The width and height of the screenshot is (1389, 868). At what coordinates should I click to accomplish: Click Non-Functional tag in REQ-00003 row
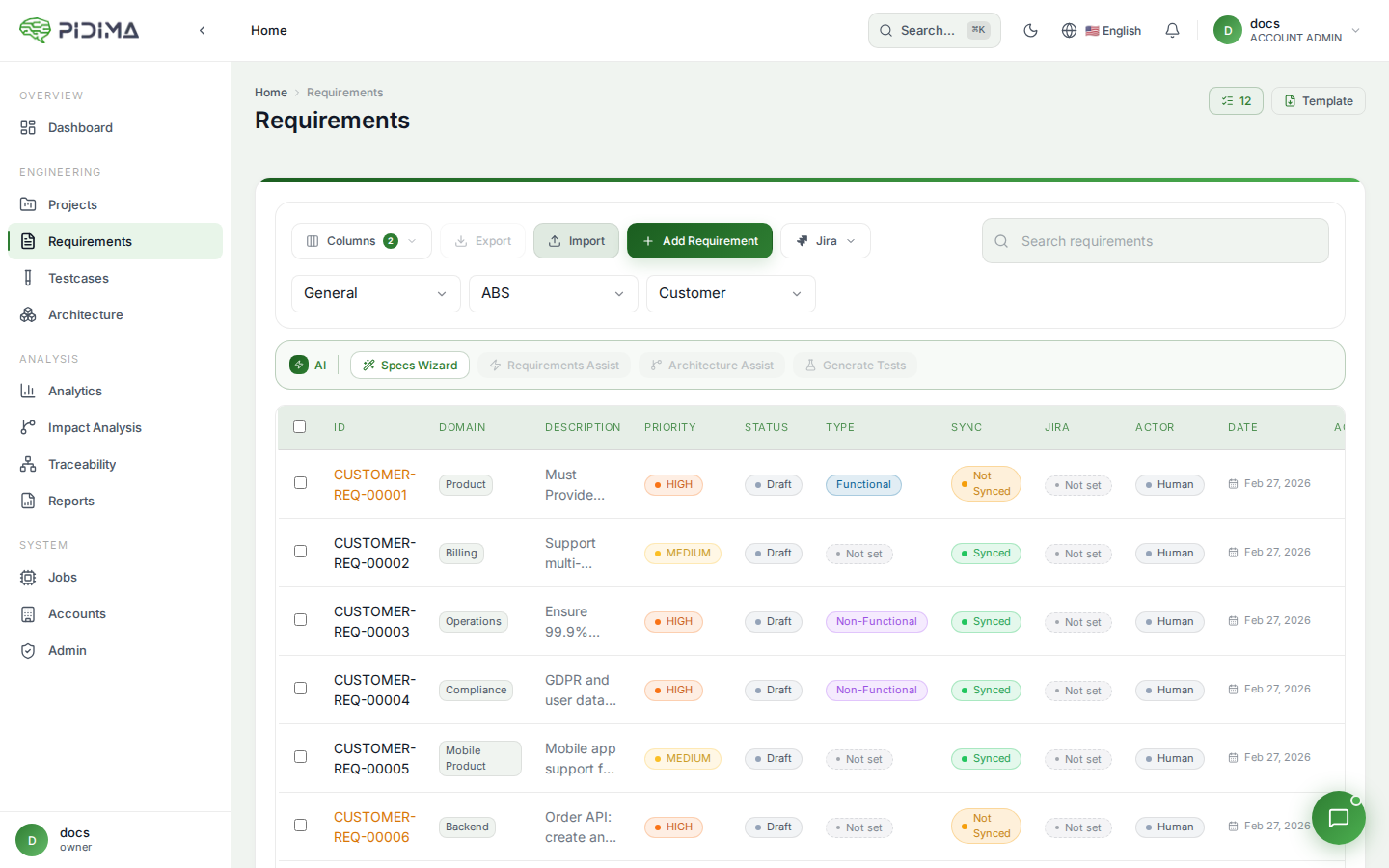coord(877,622)
